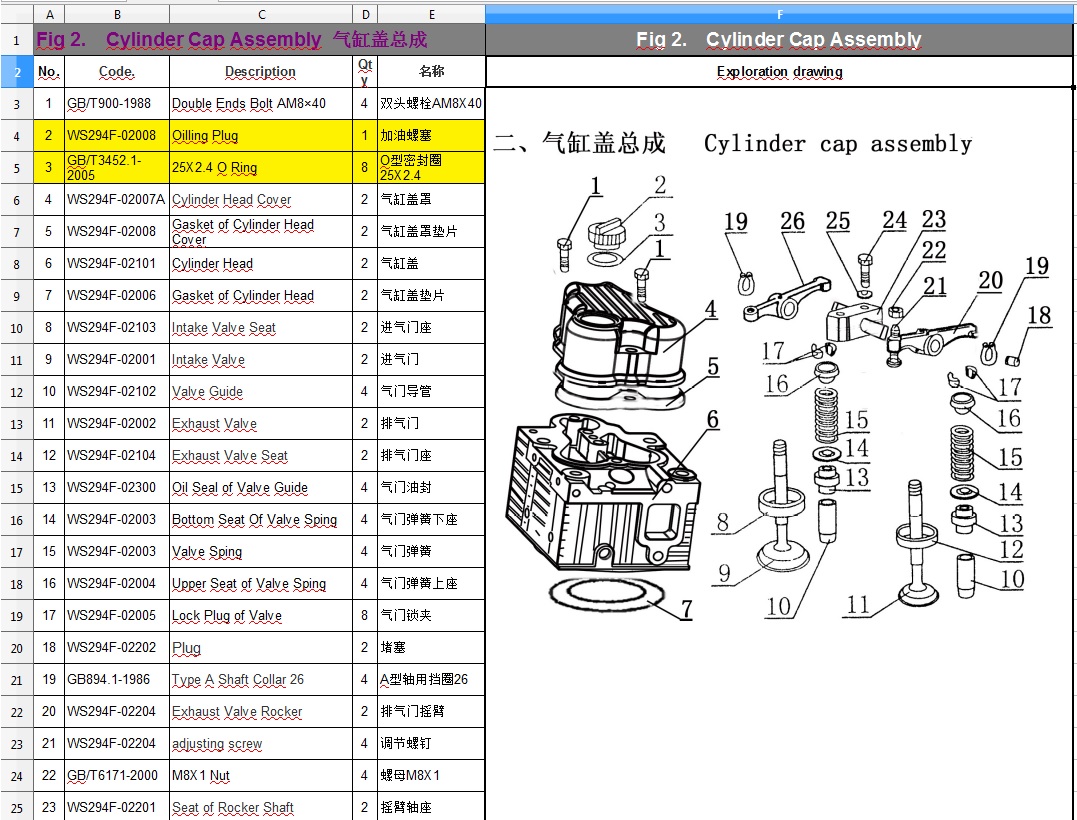Image resolution: width=1077 pixels, height=820 pixels.
Task: Select row 2 header
Action: click(16, 71)
